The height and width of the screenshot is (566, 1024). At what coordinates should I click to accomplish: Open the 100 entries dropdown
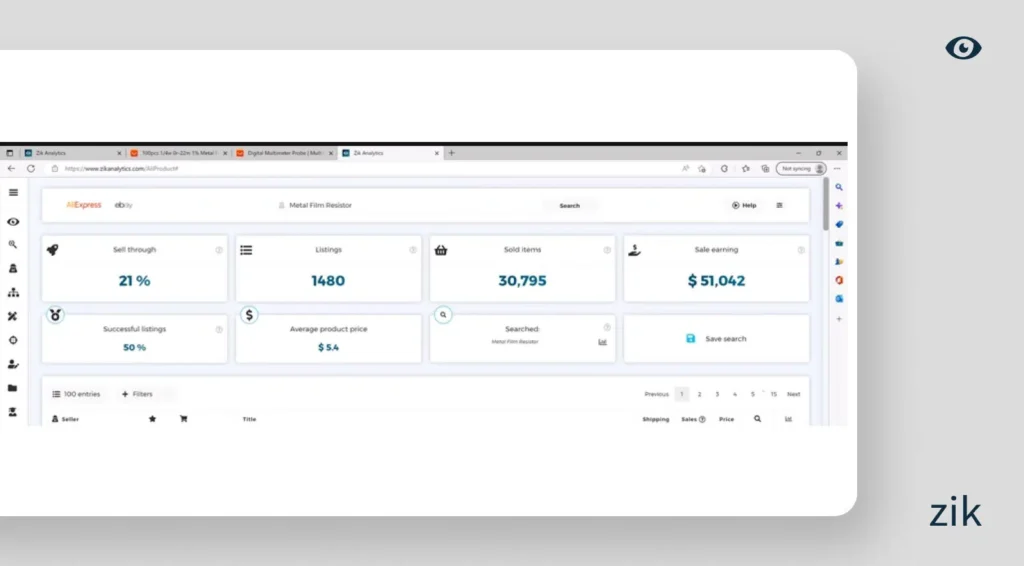pos(77,394)
